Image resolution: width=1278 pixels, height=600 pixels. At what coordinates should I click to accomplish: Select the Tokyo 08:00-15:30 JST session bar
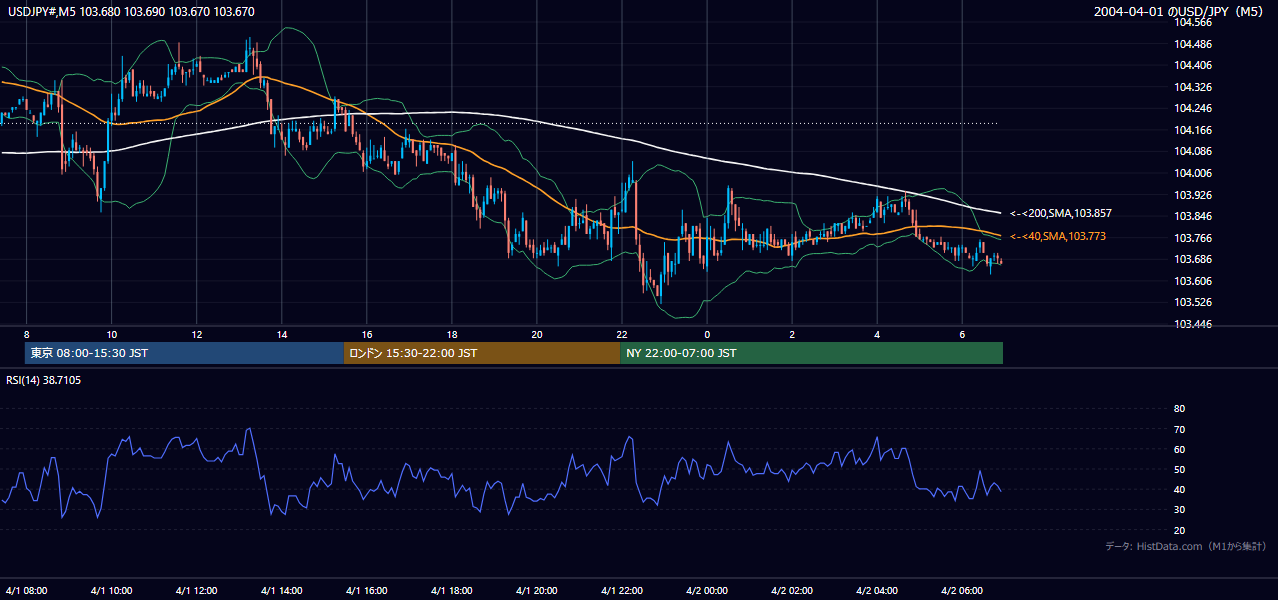click(184, 353)
